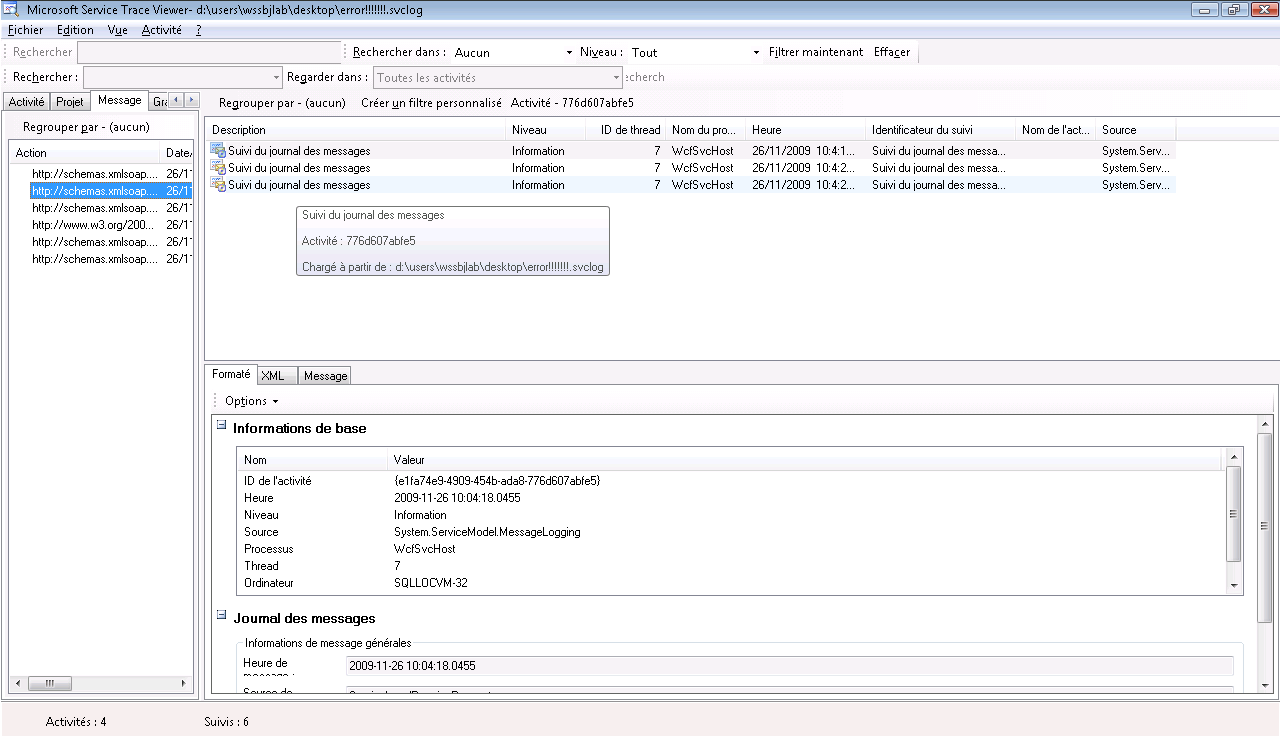Switch to the Activité tab
1282x736 pixels.
(x=27, y=102)
